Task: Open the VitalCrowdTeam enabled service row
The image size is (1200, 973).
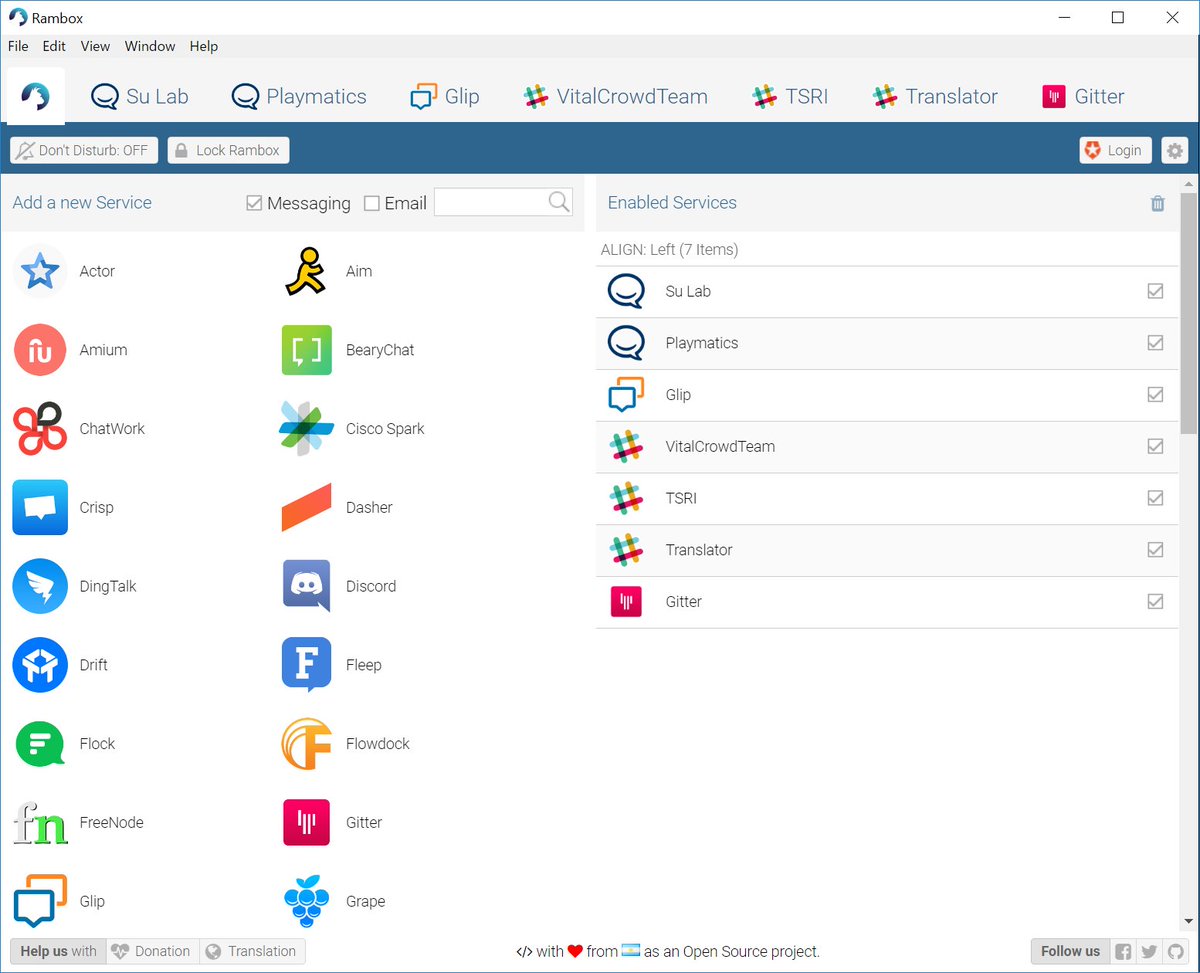Action: [x=886, y=447]
